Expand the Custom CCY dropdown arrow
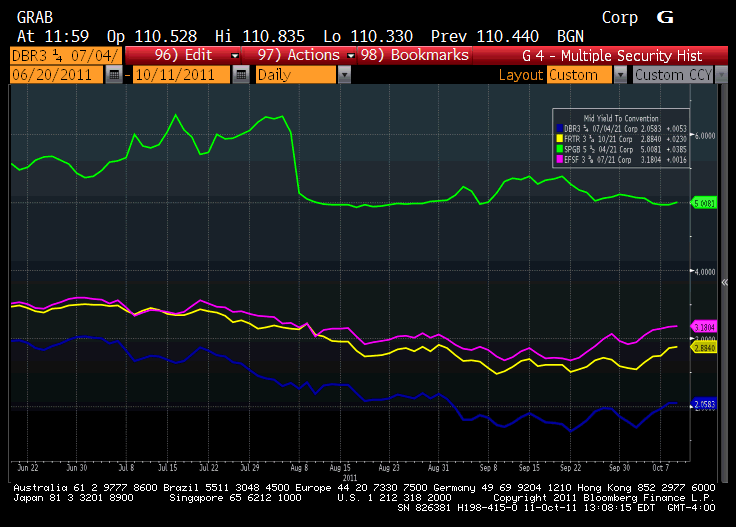 [721, 75]
